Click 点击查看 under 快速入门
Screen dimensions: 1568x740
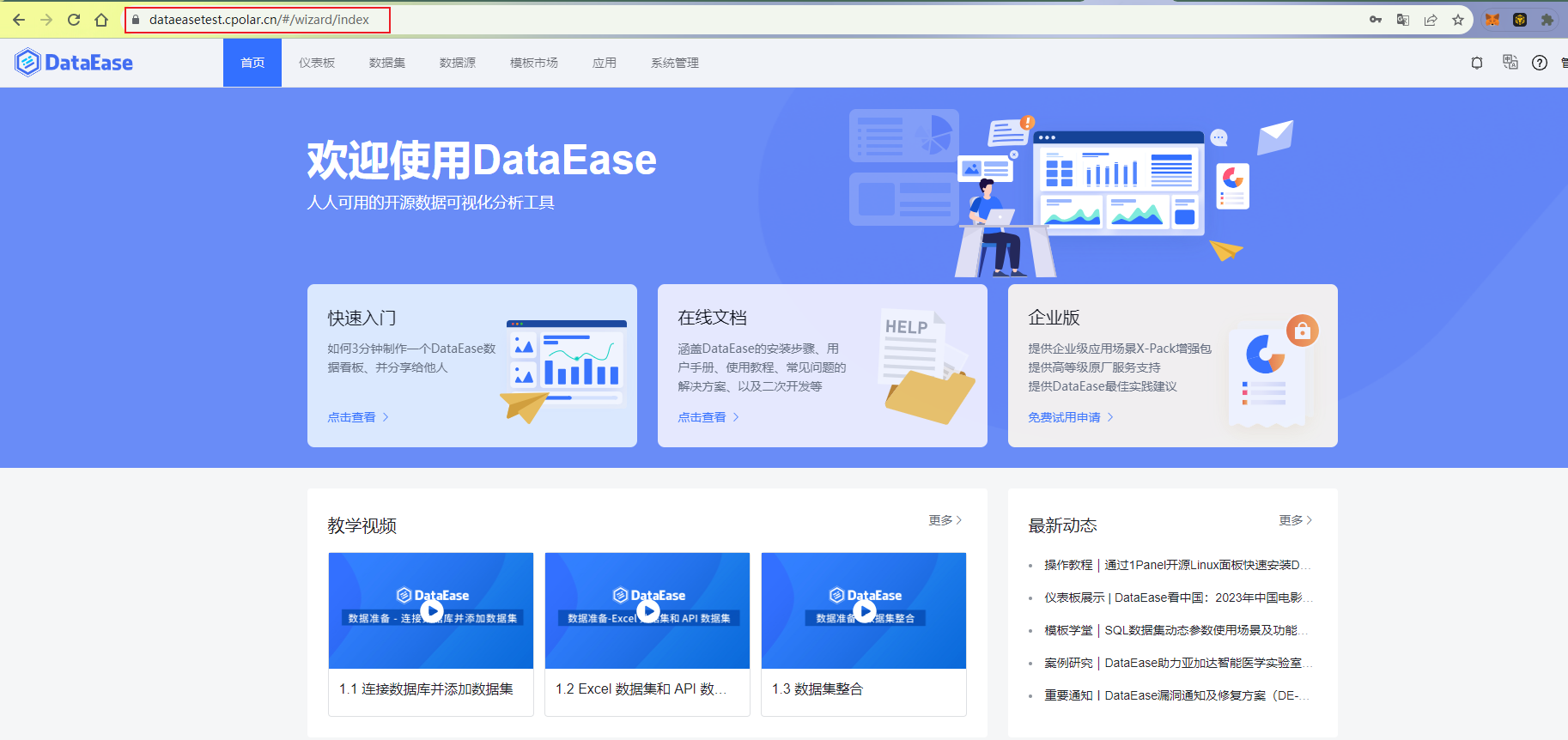[x=358, y=417]
